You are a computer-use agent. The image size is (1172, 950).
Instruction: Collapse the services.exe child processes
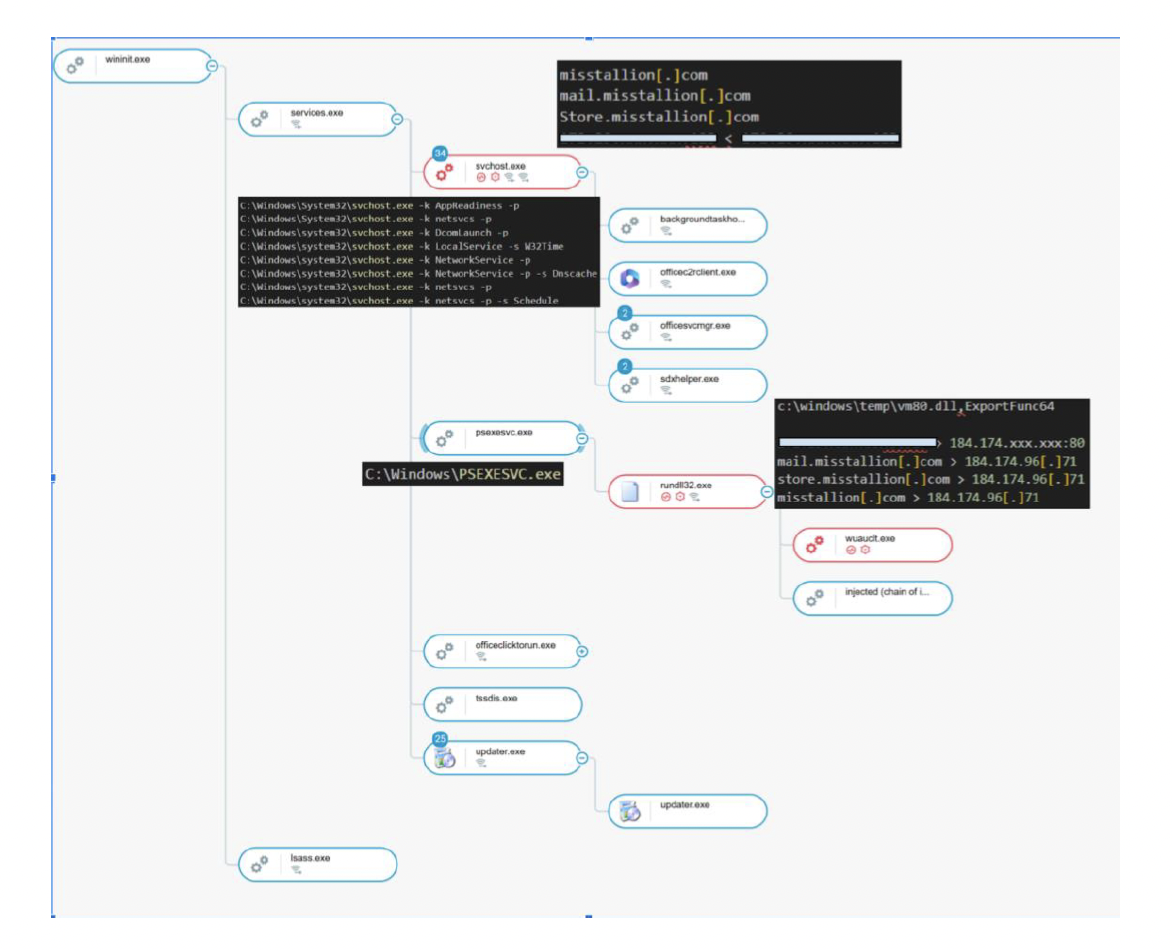(x=397, y=119)
